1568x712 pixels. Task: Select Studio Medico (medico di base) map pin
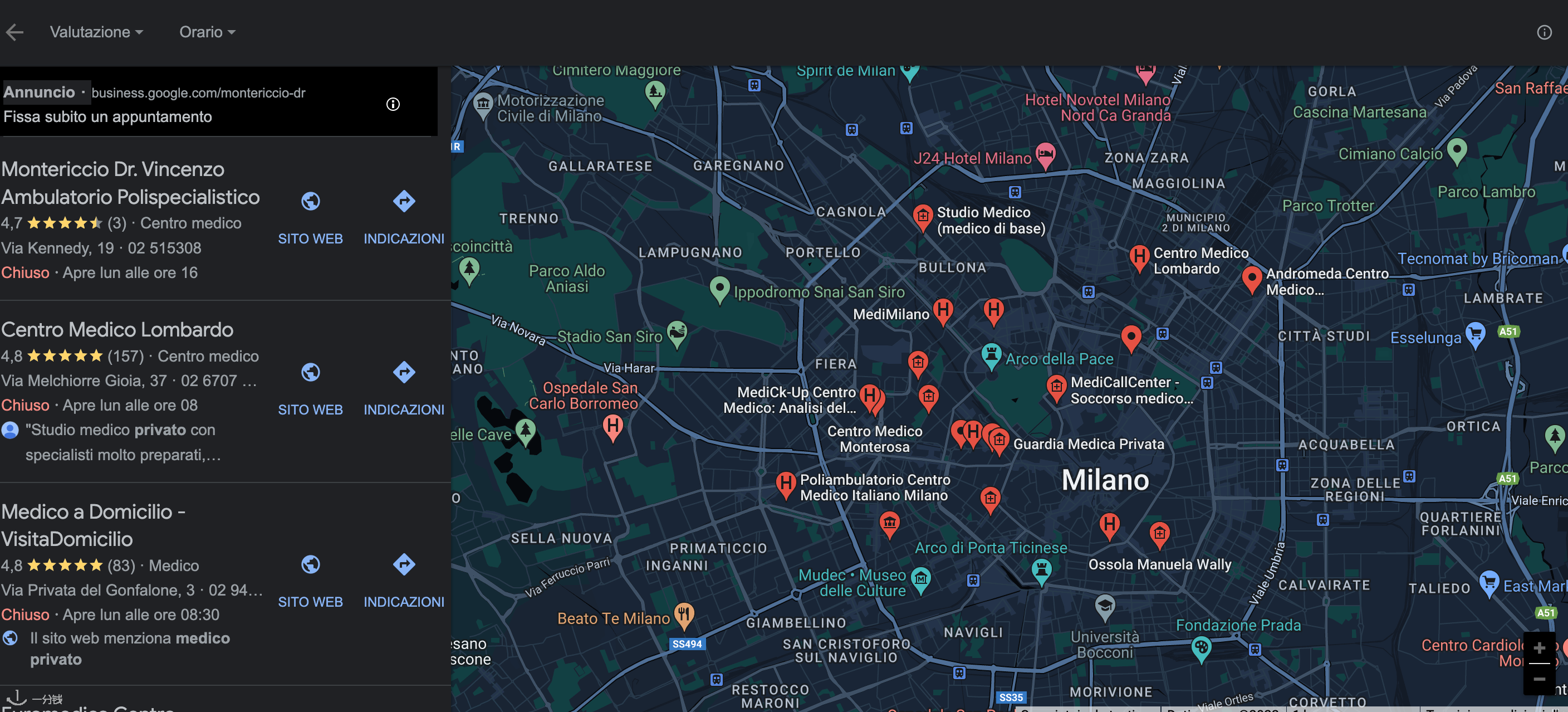click(x=923, y=217)
